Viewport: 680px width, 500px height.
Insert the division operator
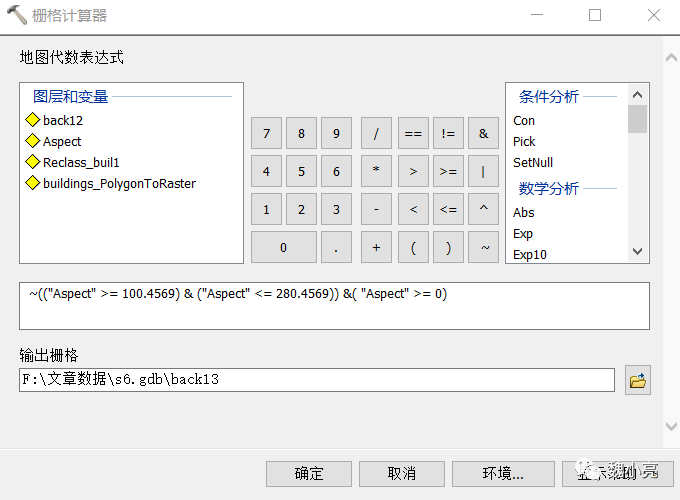click(x=376, y=133)
